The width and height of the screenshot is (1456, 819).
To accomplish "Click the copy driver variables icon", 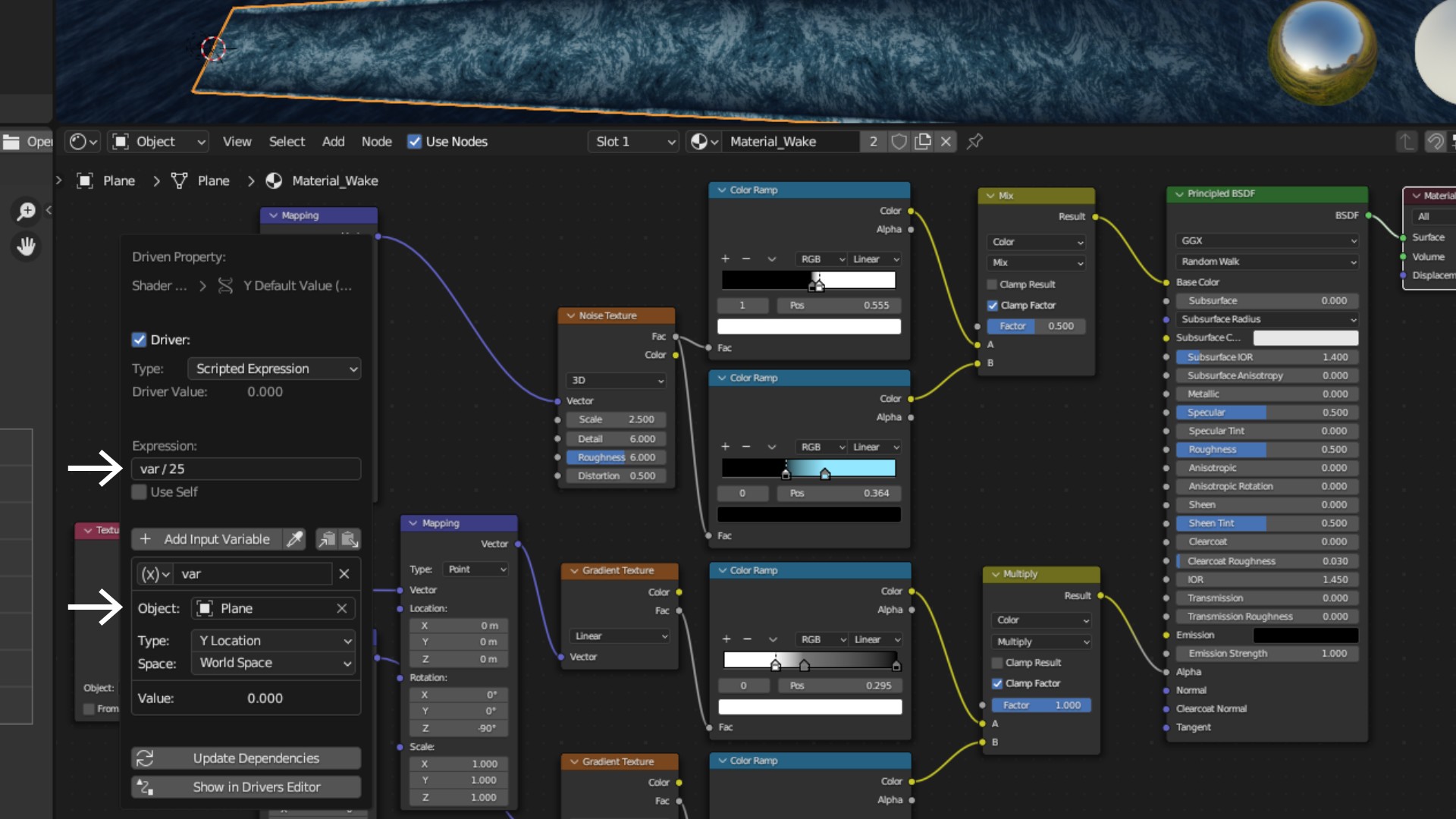I will (x=327, y=539).
